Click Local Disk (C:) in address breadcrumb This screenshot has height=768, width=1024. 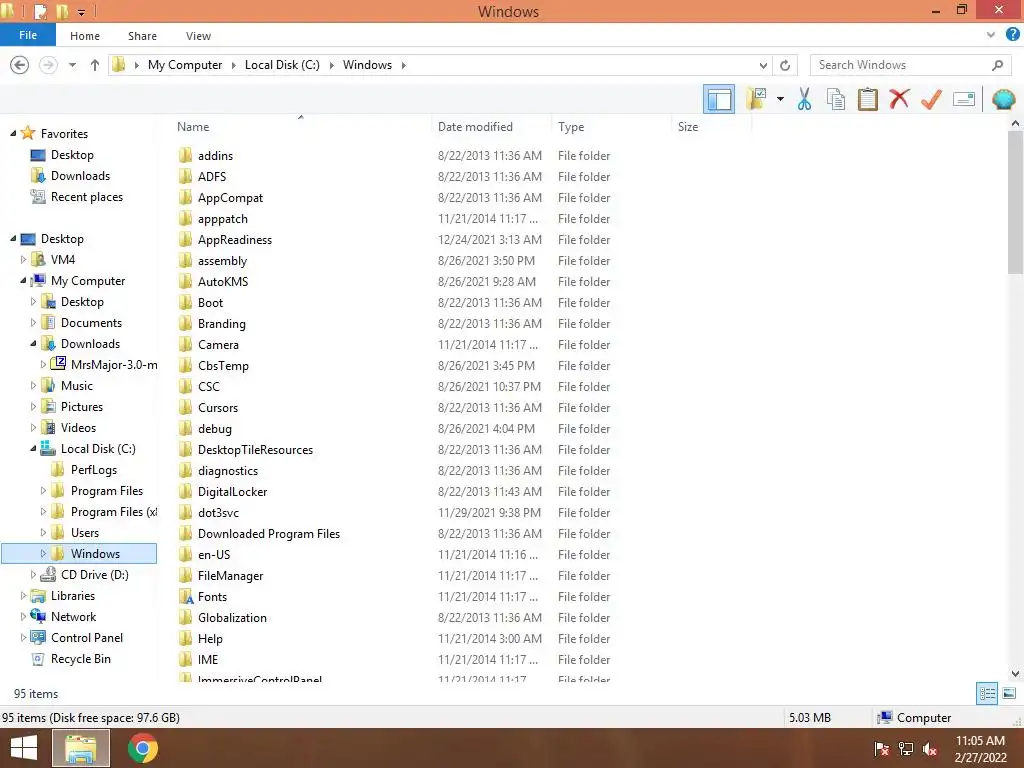tap(282, 65)
